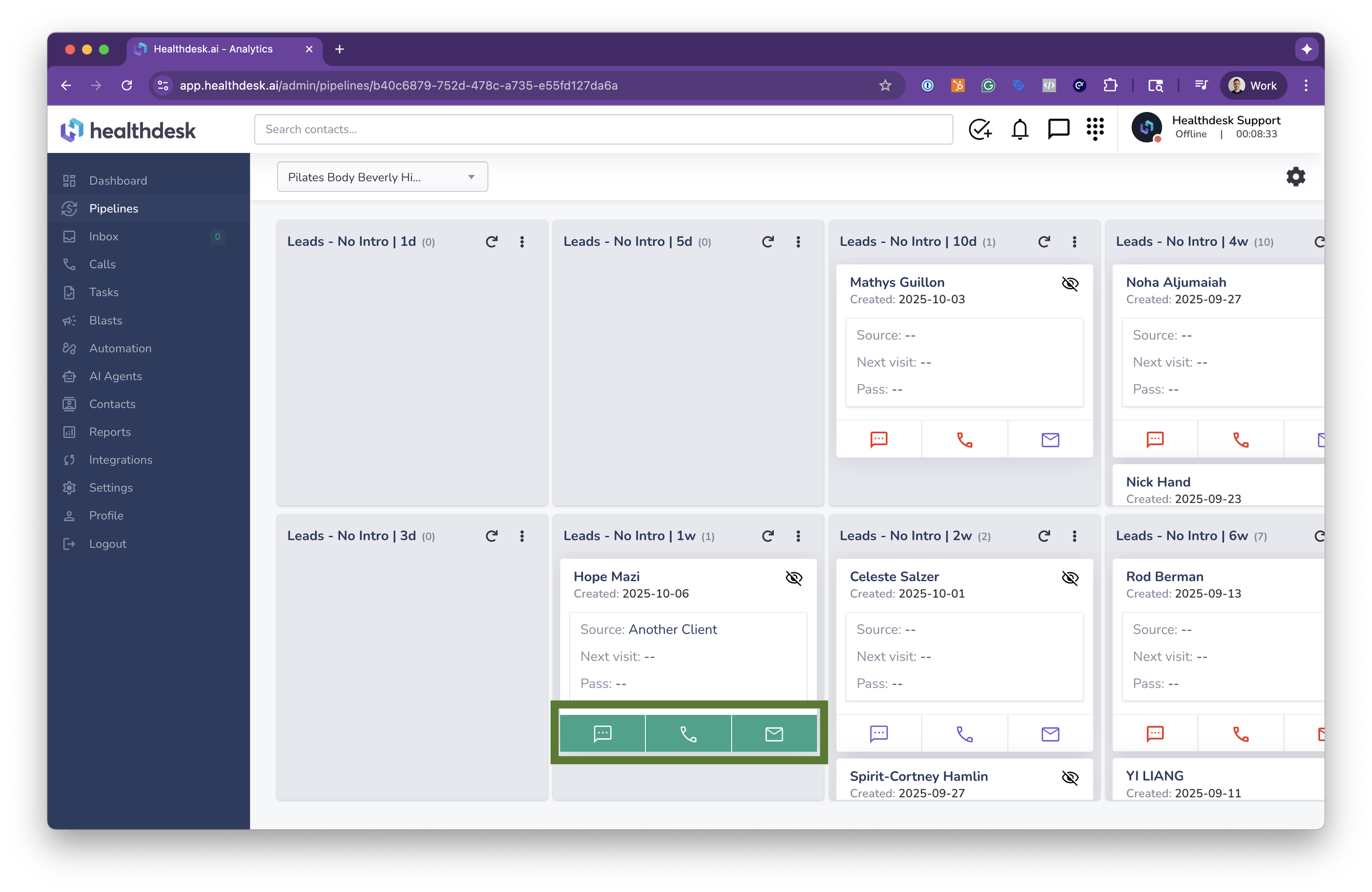Click the add task checkmark icon
This screenshot has width=1372, height=892.
coord(980,129)
